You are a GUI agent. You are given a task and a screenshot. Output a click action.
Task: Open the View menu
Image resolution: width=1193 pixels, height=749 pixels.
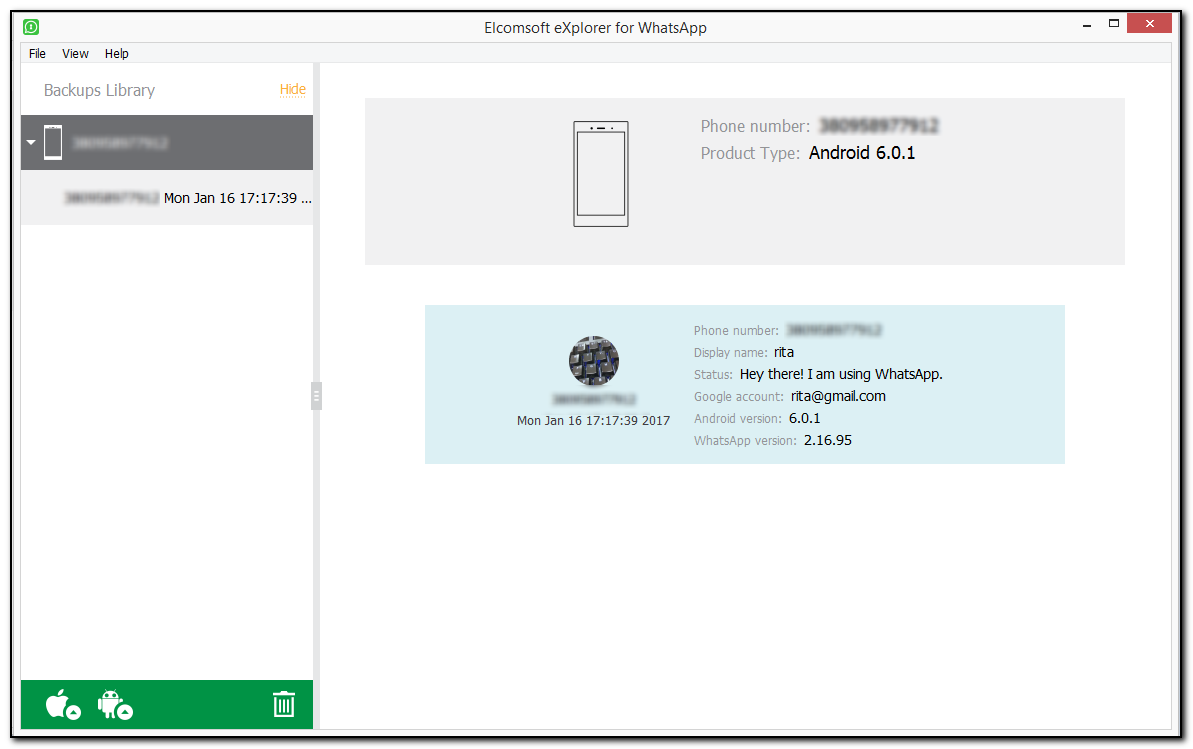coord(75,54)
